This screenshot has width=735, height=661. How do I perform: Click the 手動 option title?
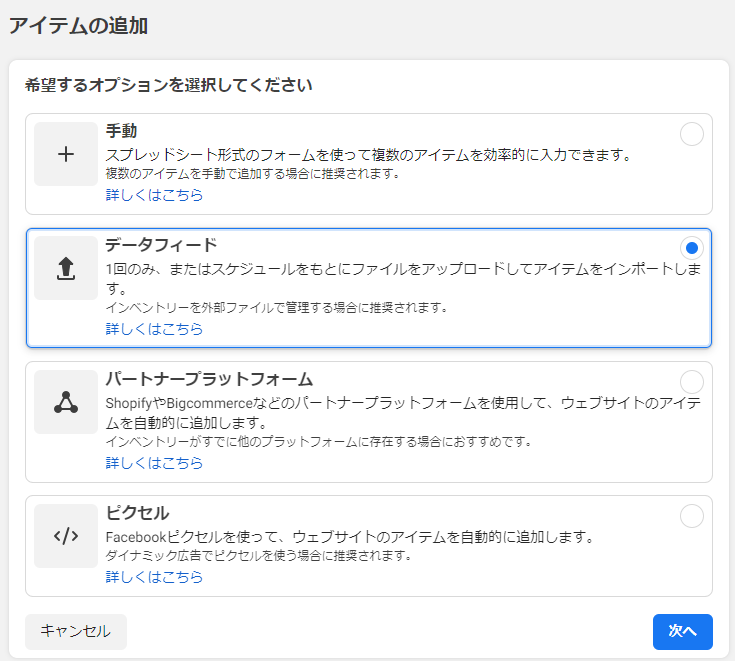121,131
